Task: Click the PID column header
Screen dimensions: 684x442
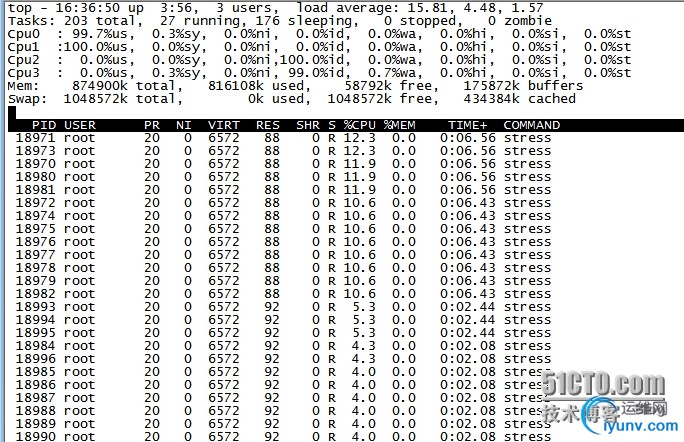Action: [x=44, y=125]
